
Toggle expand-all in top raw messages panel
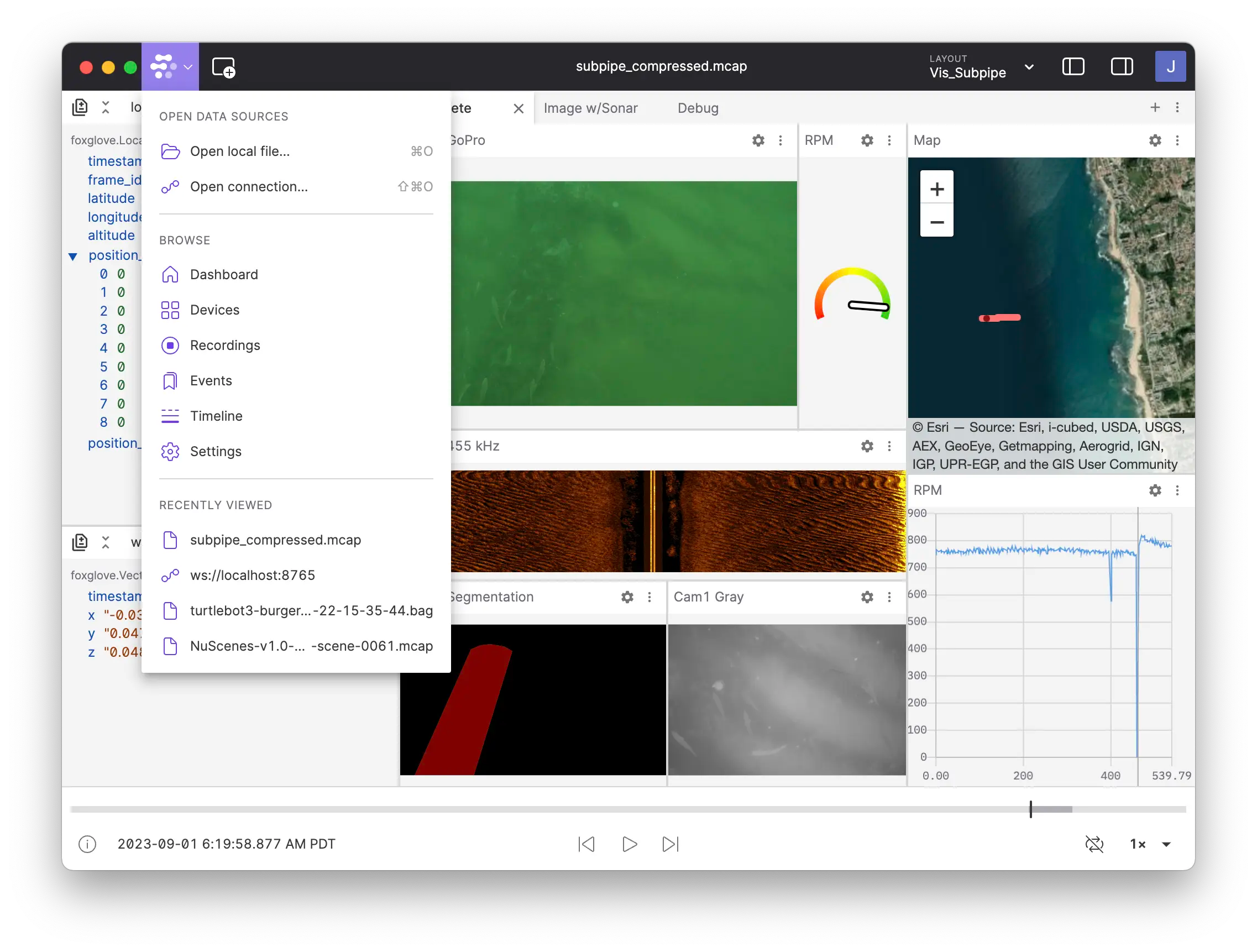[x=106, y=107]
